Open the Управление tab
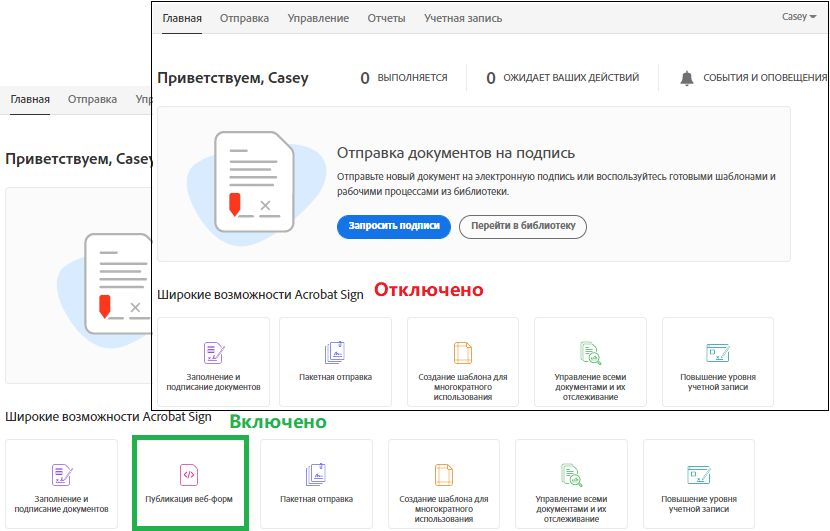 tap(318, 18)
